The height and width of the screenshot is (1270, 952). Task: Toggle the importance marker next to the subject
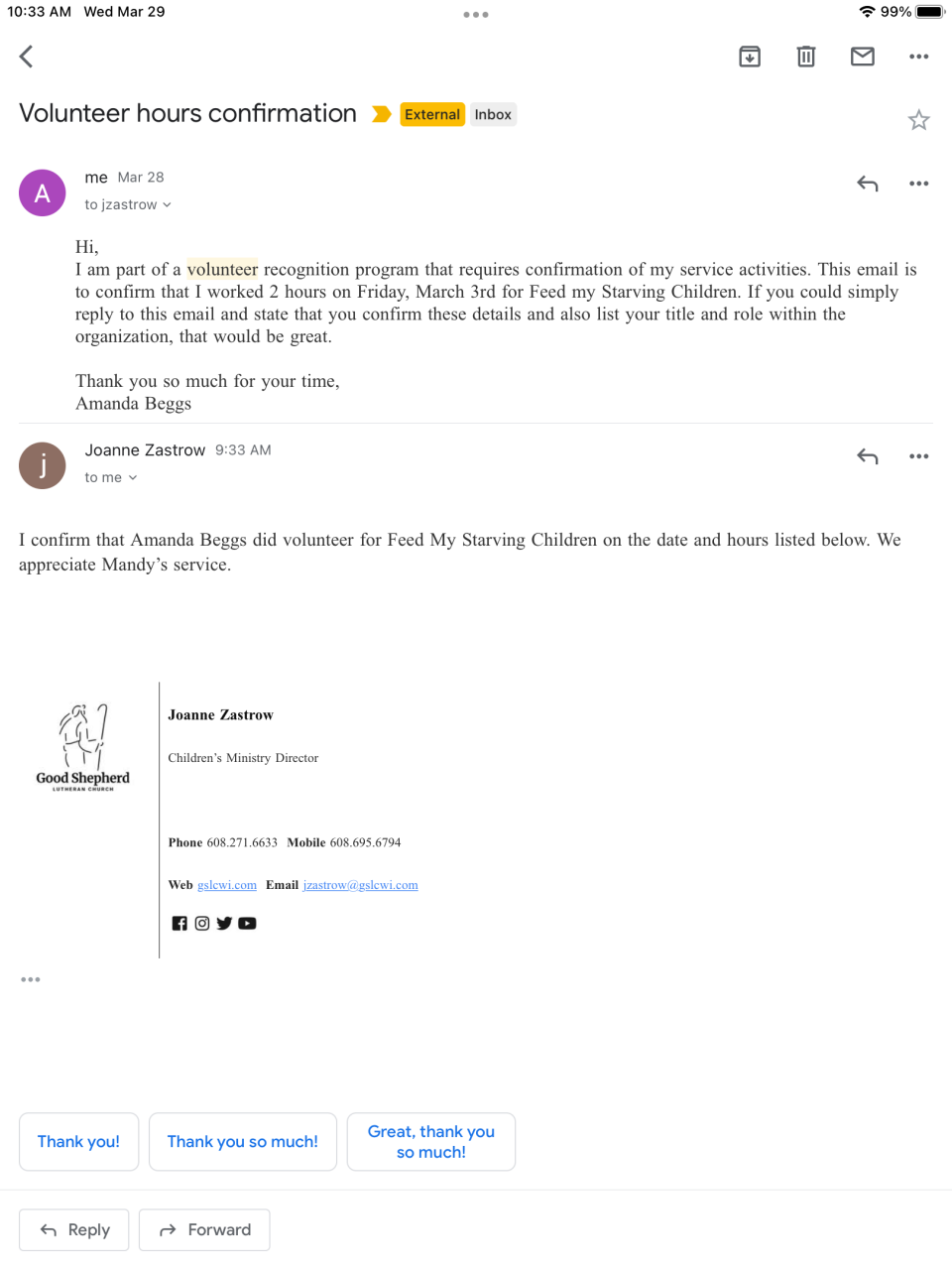382,114
